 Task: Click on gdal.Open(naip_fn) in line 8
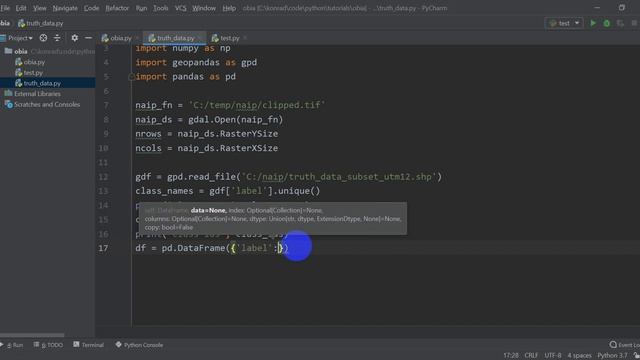pos(236,120)
